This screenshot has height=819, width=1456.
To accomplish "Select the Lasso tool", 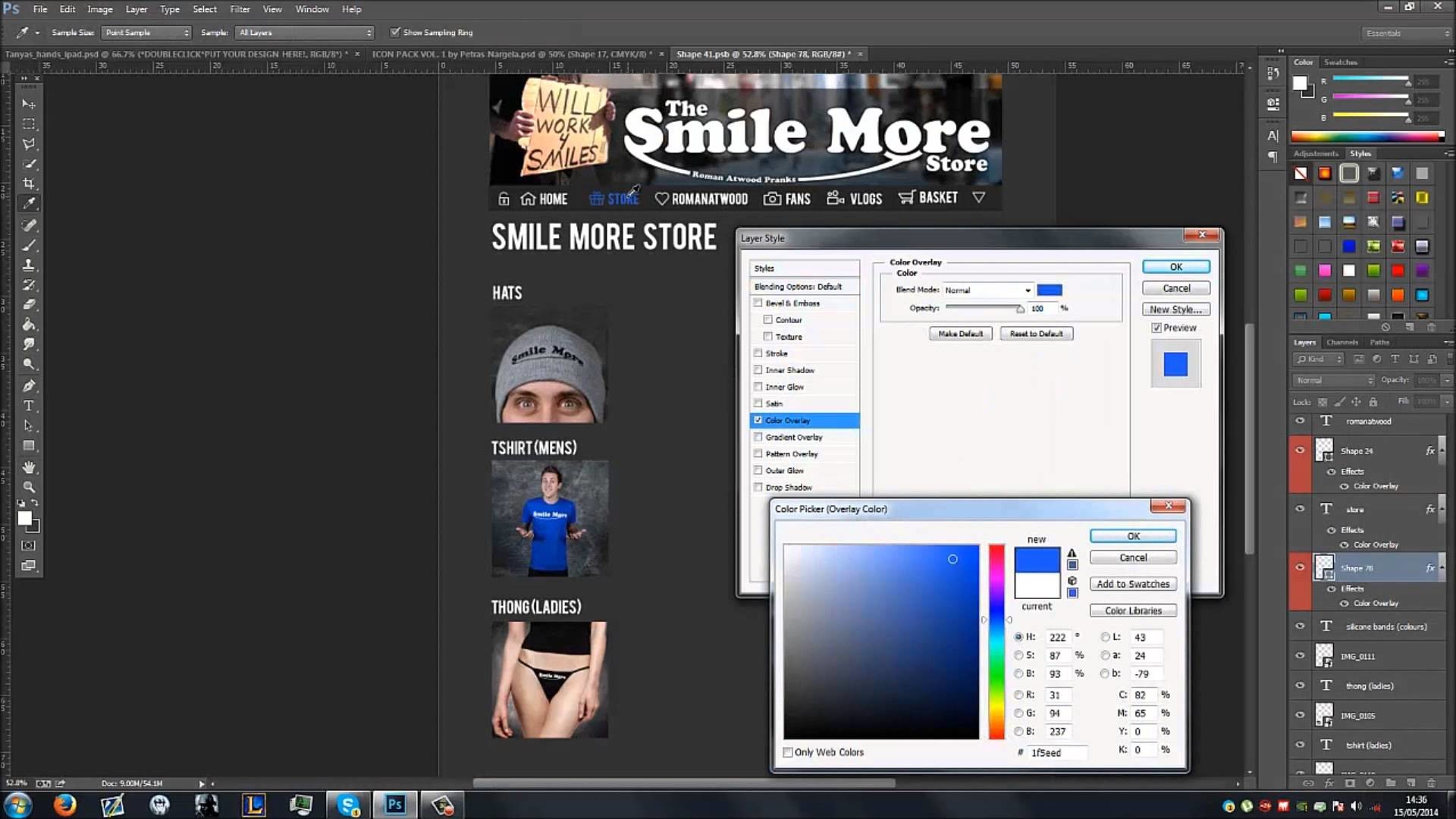I will point(28,144).
